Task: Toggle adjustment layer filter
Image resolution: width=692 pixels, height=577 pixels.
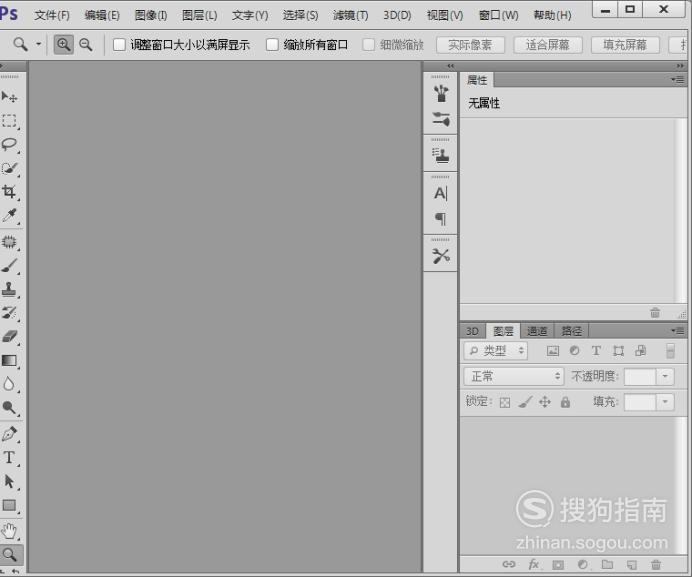Action: (x=575, y=351)
